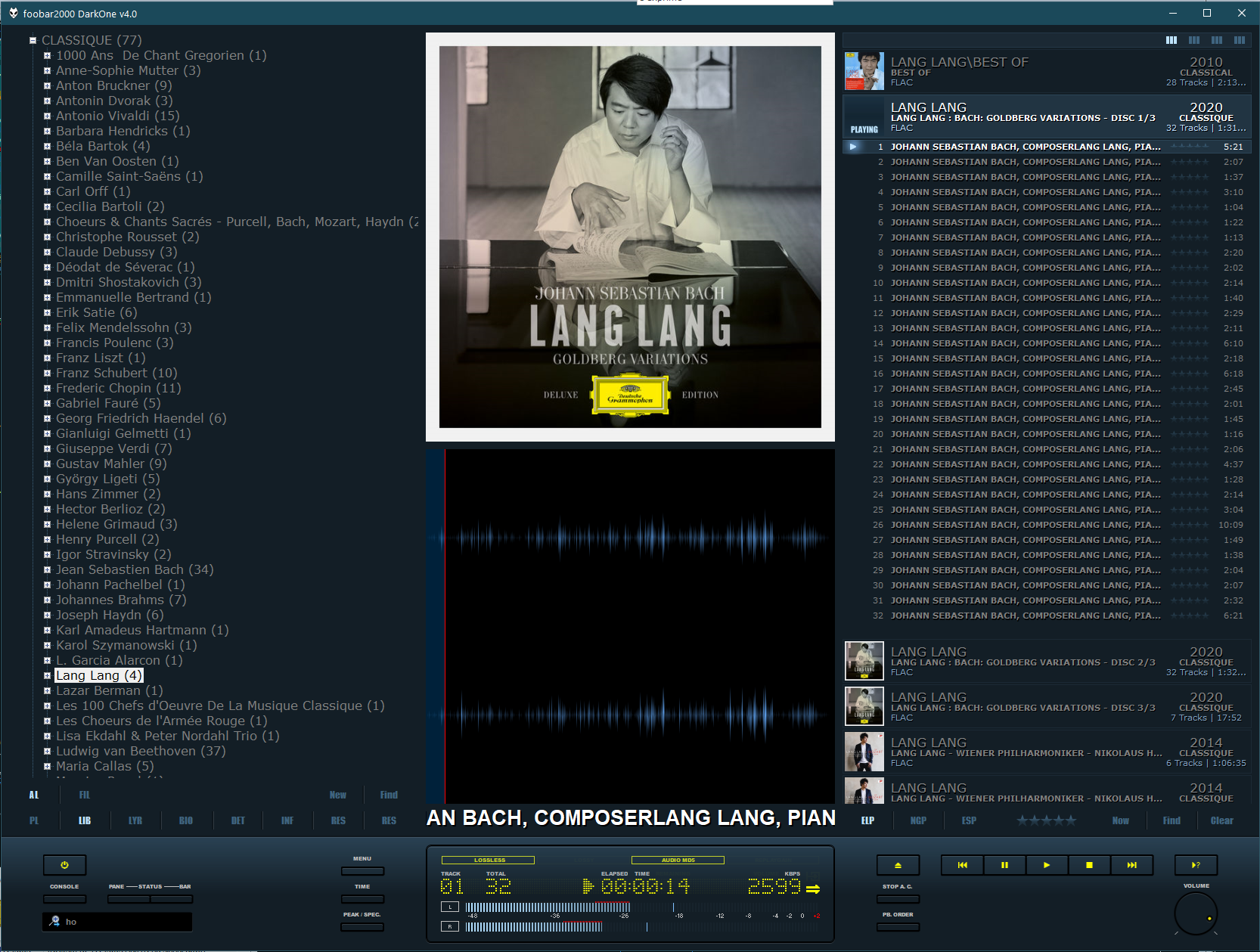Click the Find button next to Clear

[1172, 820]
